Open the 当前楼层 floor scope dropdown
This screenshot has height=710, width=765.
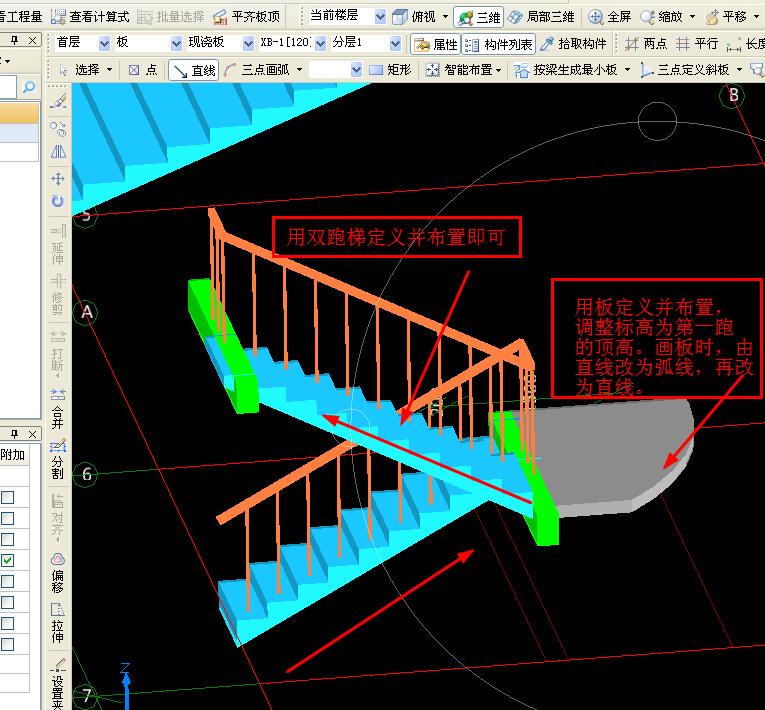point(380,17)
